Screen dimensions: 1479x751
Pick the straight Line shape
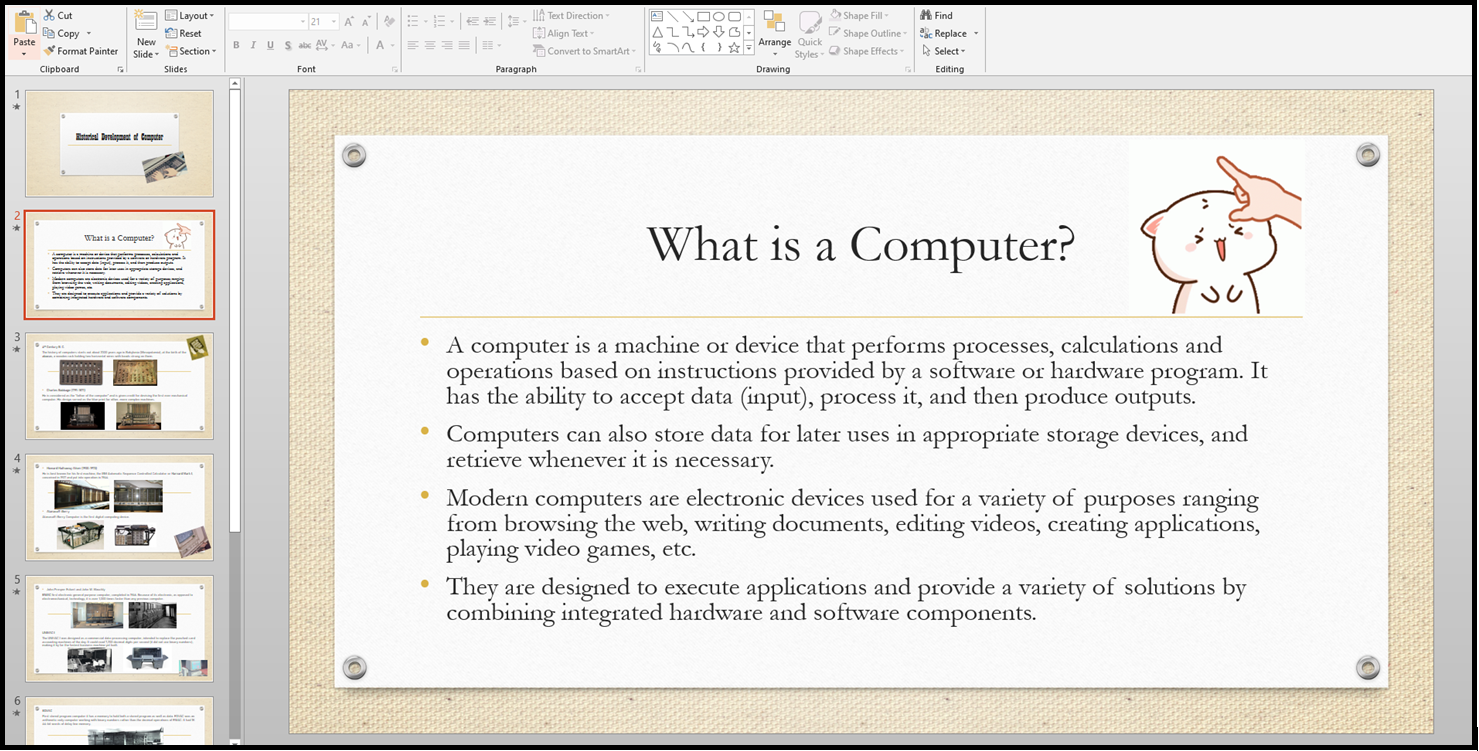(x=673, y=16)
